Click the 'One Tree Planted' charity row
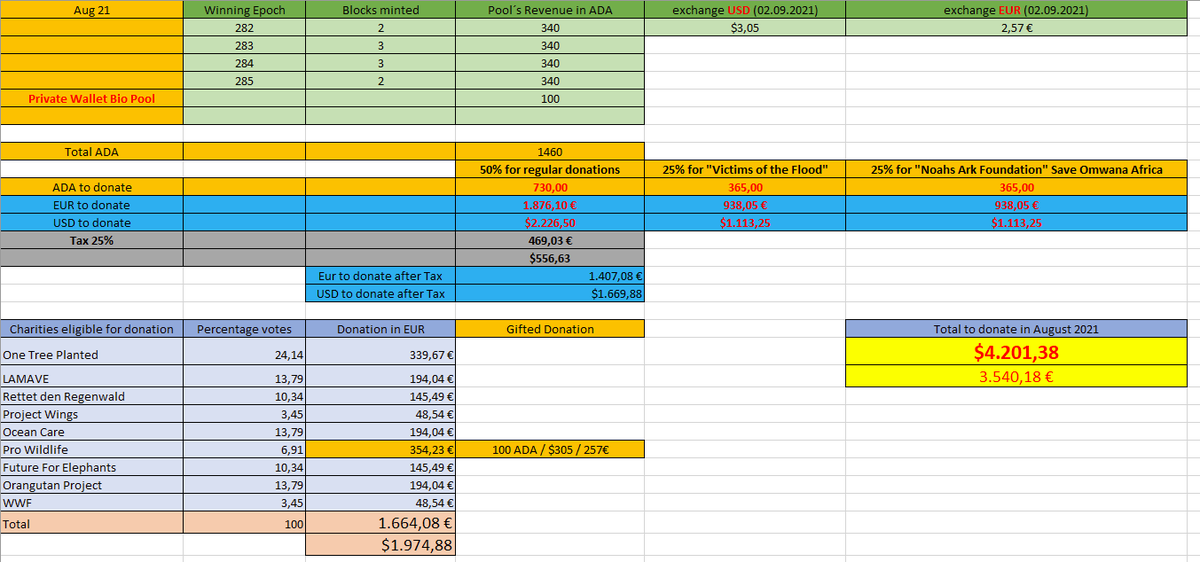This screenshot has height=562, width=1200. 92,355
